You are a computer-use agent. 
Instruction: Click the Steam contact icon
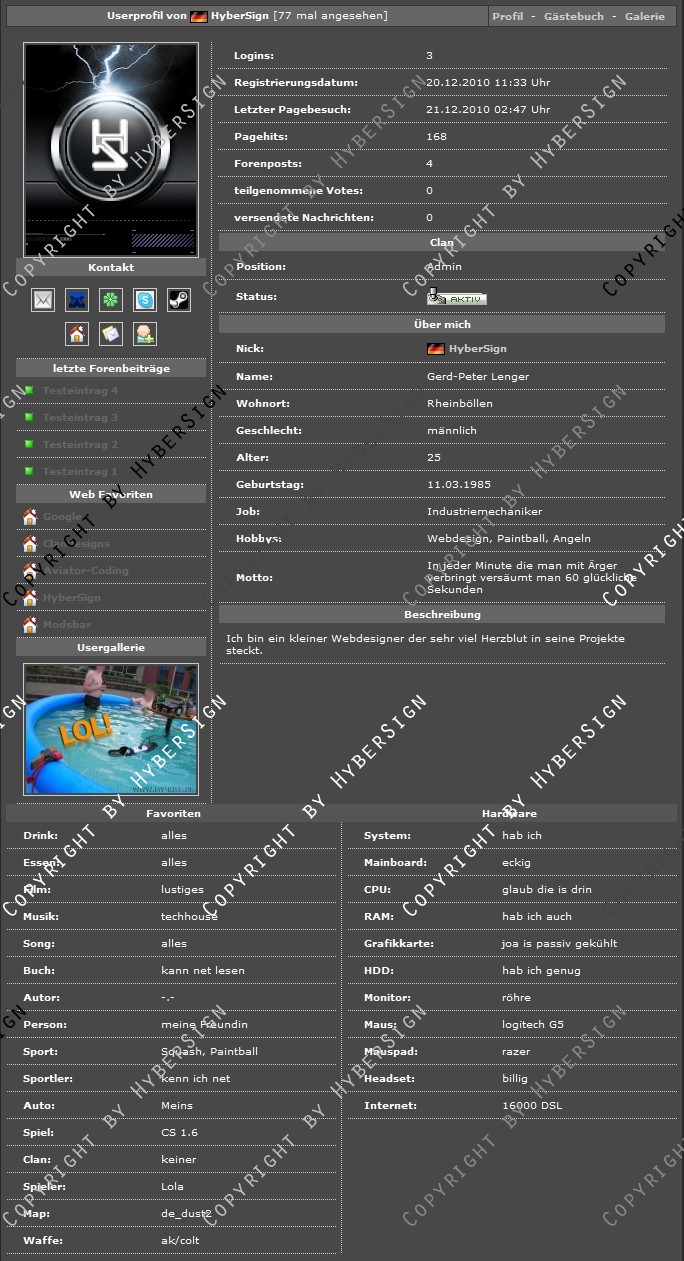pyautogui.click(x=178, y=300)
